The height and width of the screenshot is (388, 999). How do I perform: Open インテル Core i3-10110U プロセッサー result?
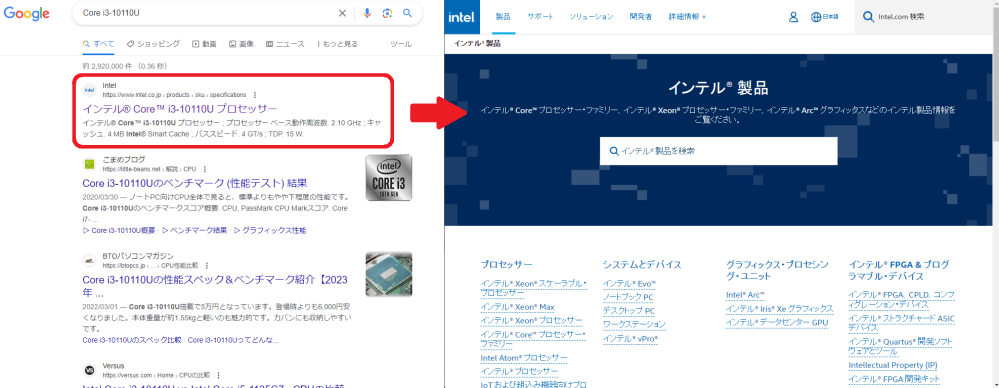[180, 108]
